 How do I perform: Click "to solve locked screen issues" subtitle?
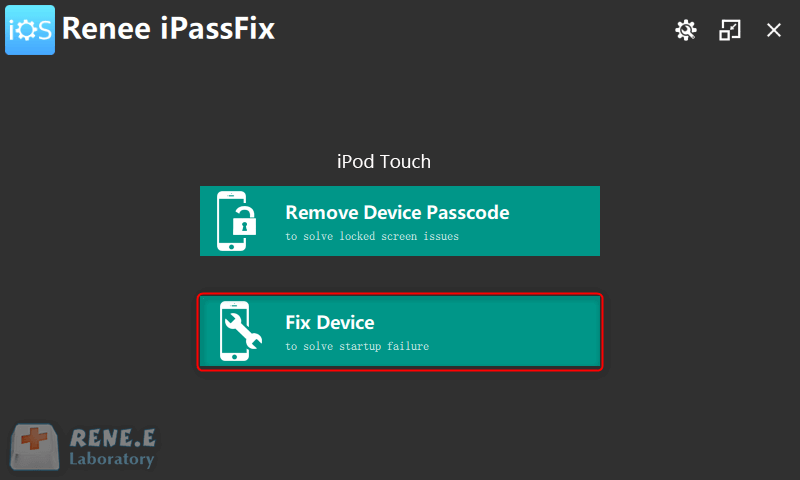372,237
